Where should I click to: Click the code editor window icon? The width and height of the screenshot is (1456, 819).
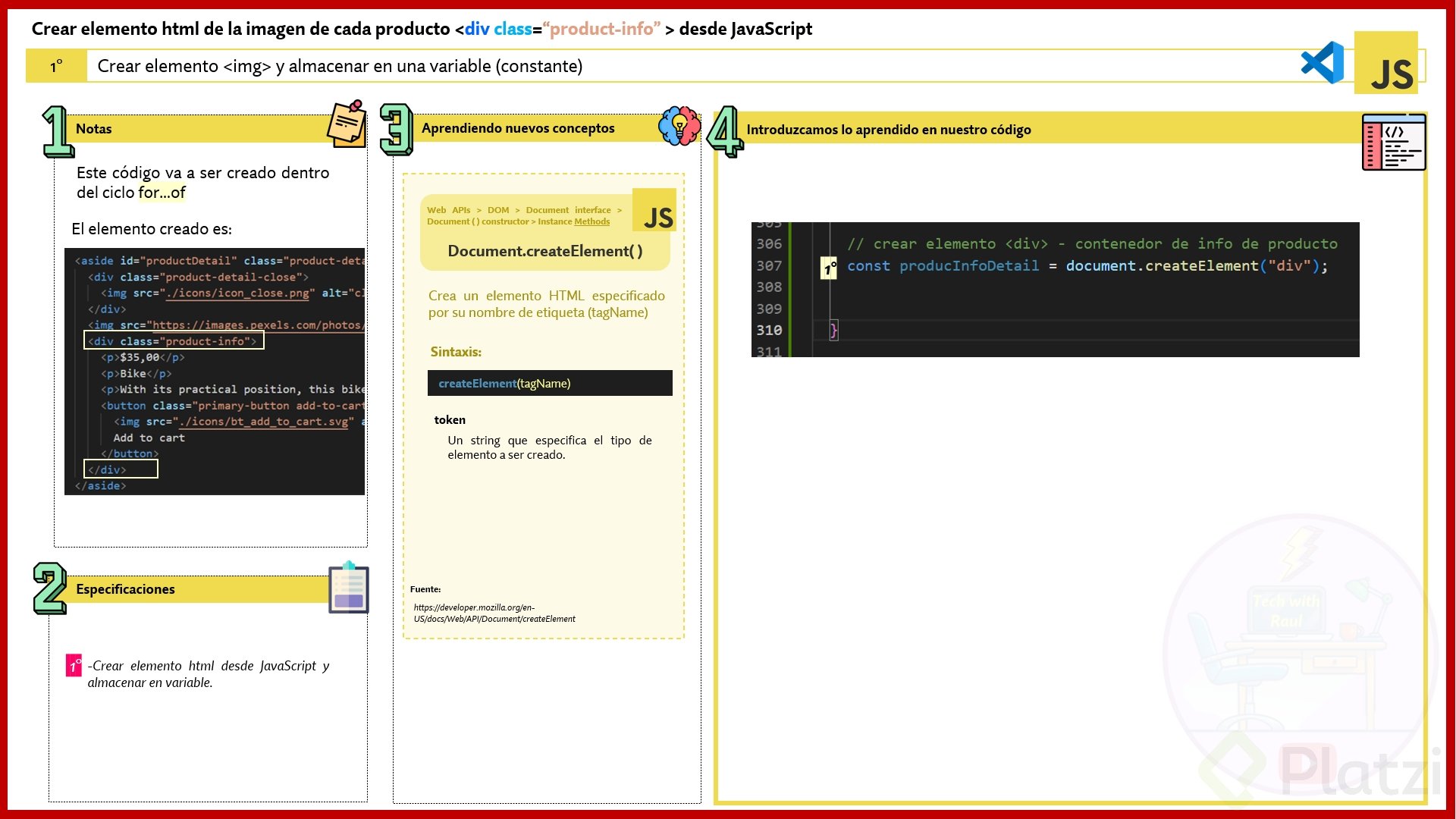(1394, 143)
